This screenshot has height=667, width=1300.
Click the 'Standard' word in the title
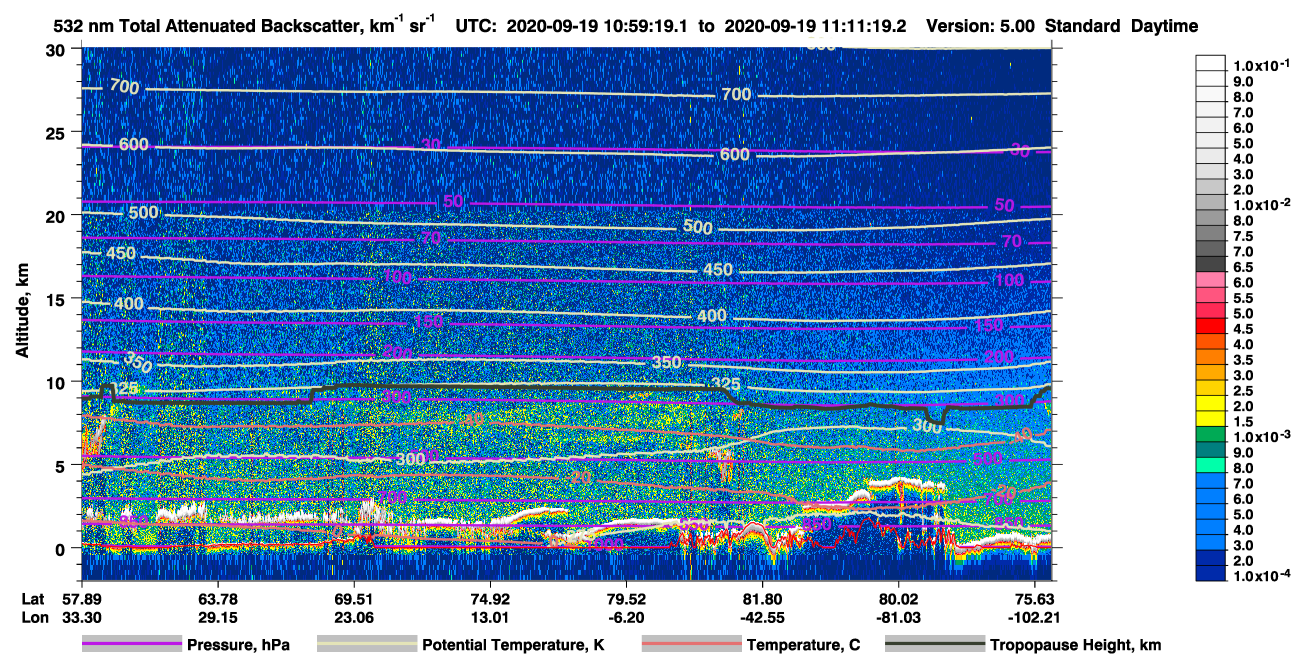pos(1084,26)
